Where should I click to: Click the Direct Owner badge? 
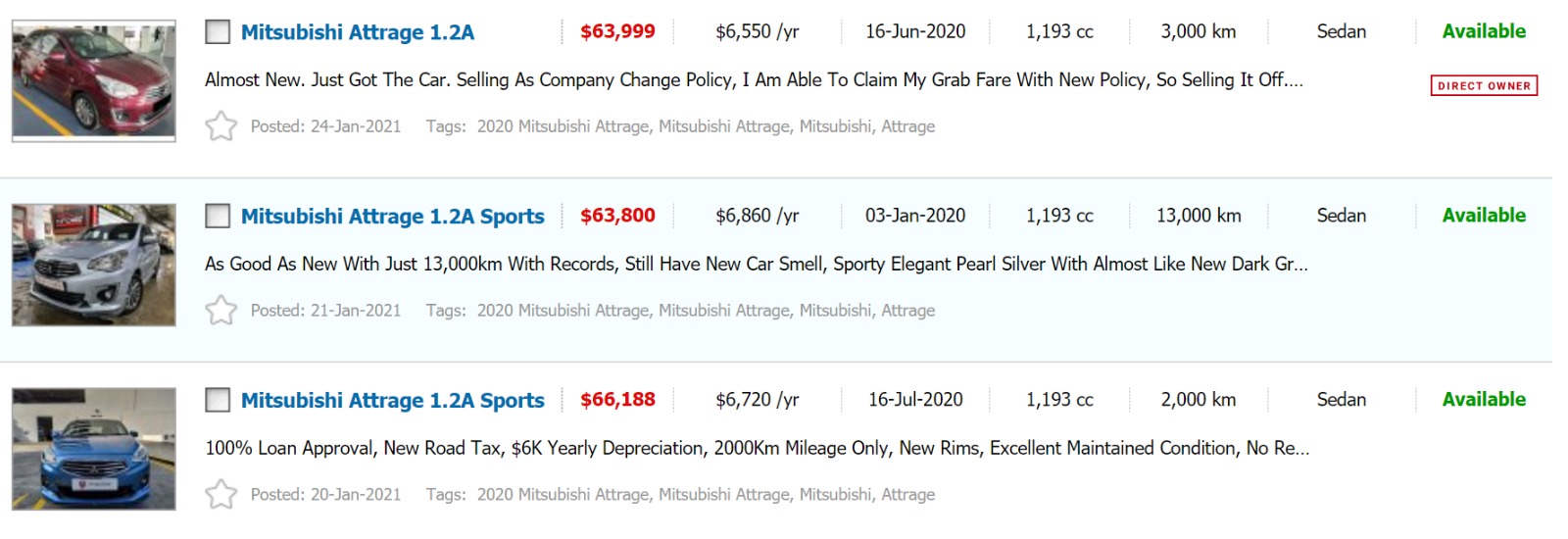click(1484, 86)
